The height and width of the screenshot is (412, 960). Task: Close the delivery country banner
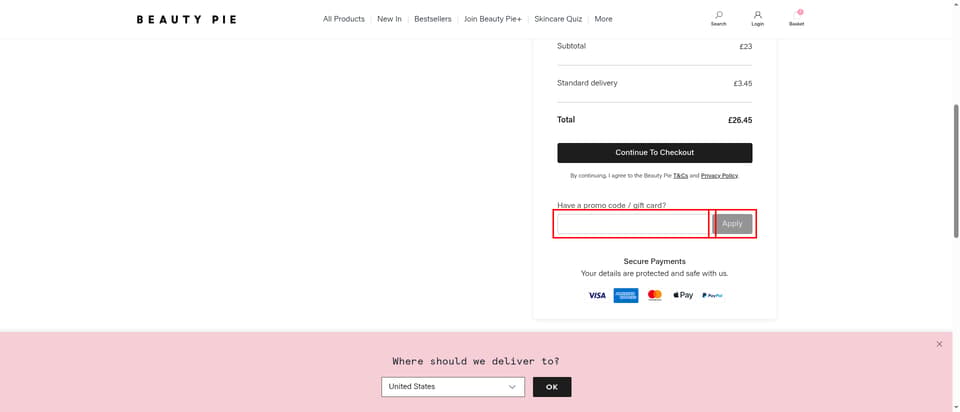tap(939, 344)
